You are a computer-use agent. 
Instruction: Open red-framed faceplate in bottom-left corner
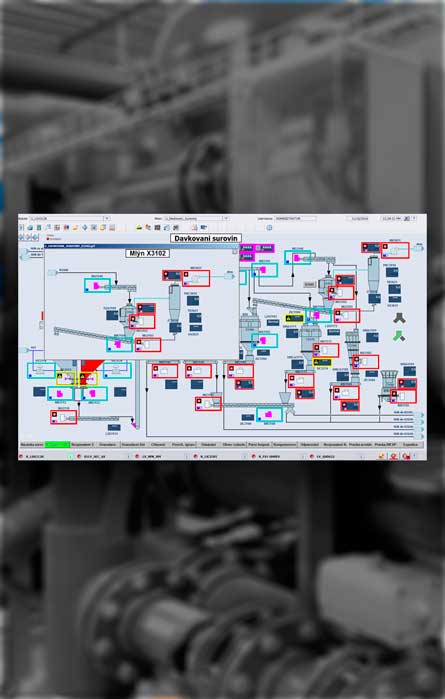click(x=63, y=417)
